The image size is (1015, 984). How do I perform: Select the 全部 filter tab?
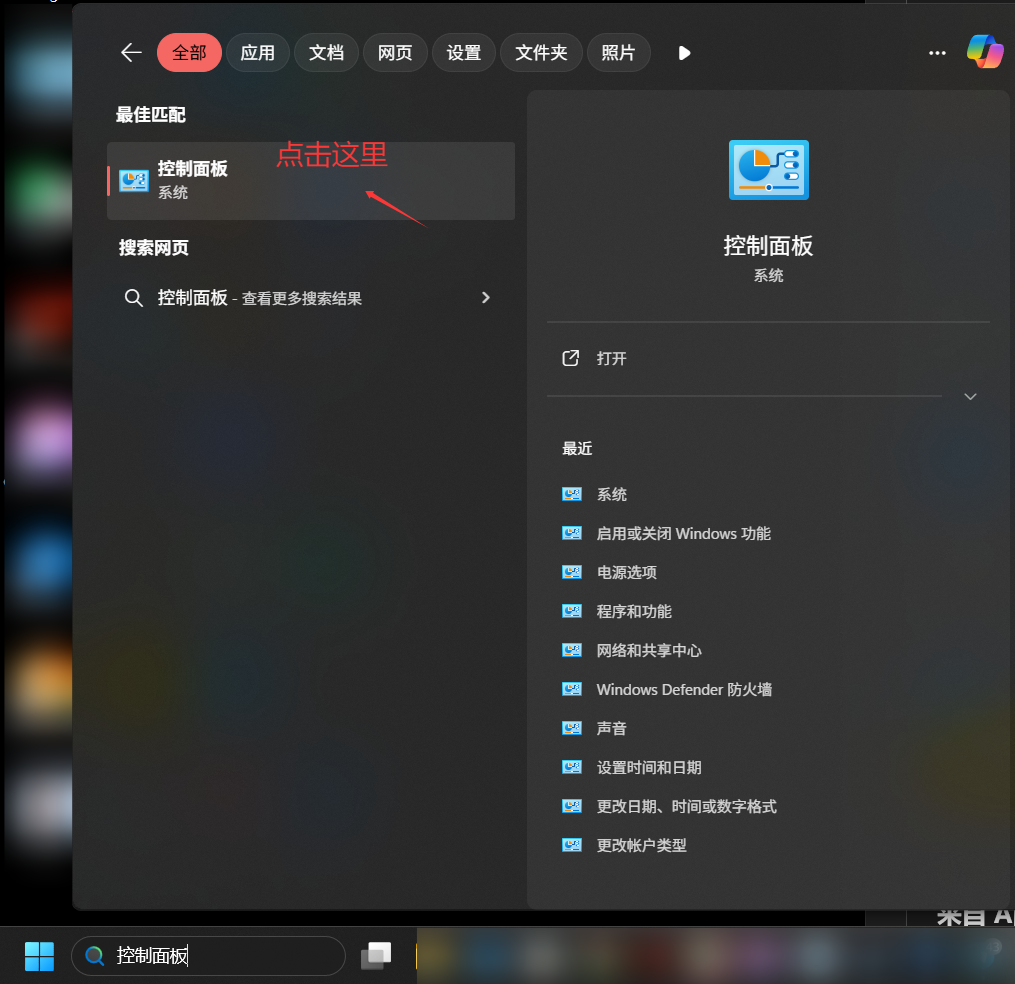point(189,53)
